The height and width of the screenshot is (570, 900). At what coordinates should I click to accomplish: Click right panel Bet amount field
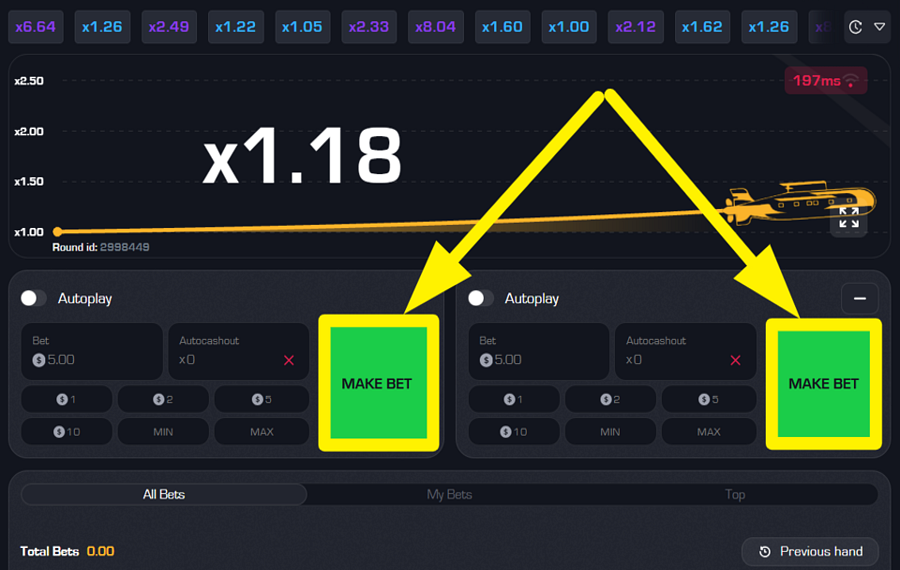click(539, 351)
